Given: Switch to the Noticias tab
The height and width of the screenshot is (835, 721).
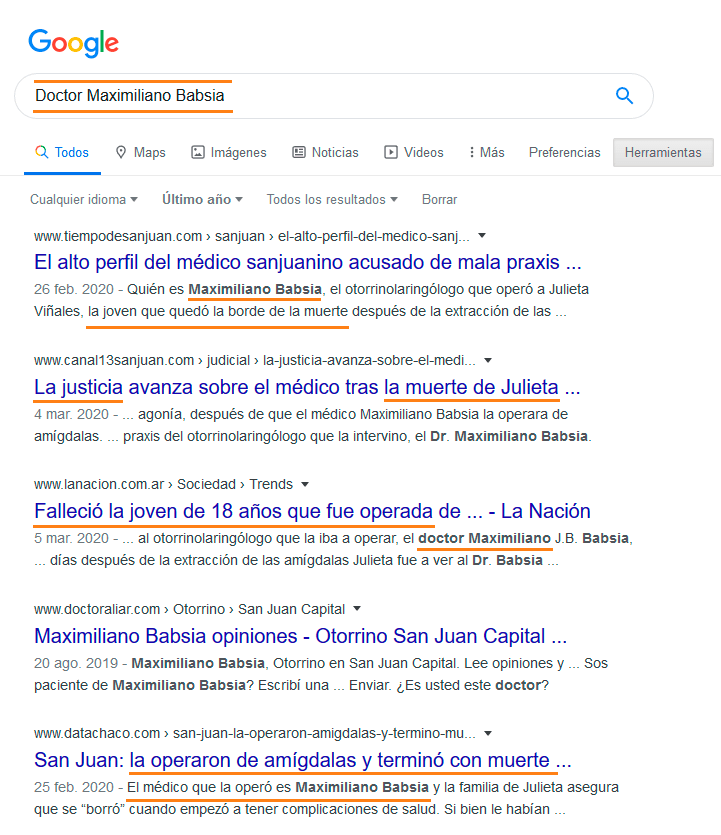Looking at the screenshot, I should coord(325,152).
